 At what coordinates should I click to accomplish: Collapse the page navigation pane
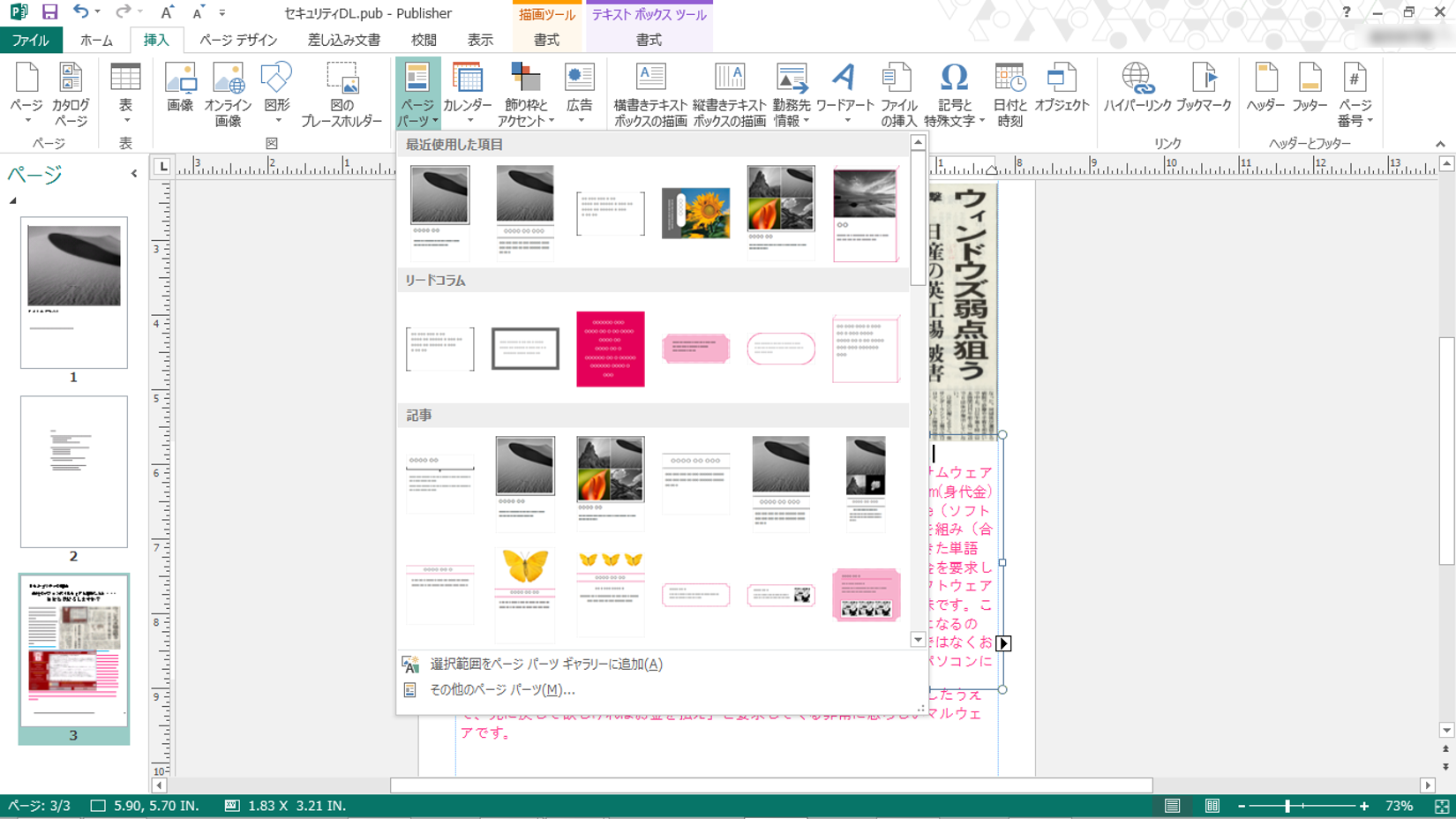pyautogui.click(x=134, y=174)
